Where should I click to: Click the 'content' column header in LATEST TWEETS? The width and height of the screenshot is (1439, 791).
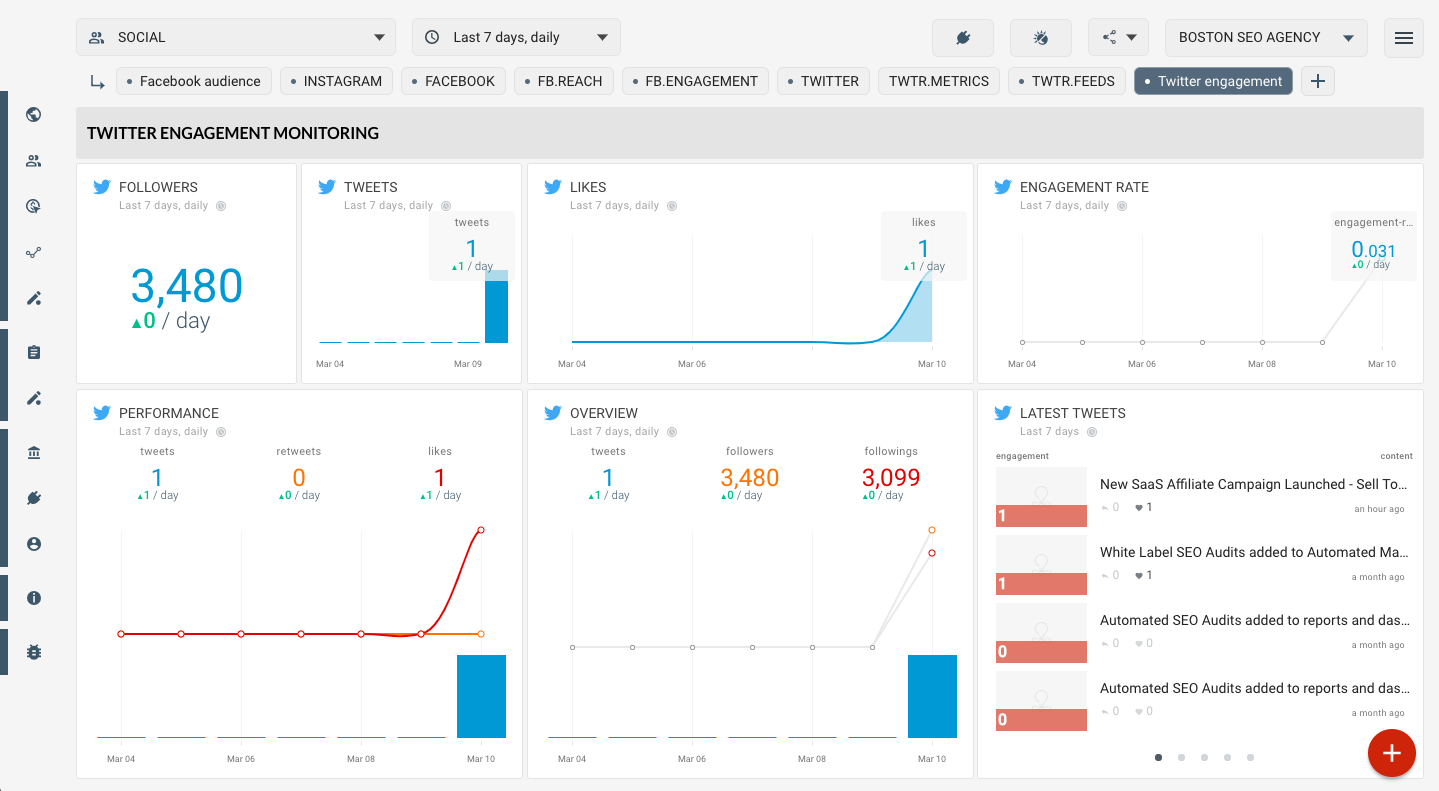[x=1396, y=456]
